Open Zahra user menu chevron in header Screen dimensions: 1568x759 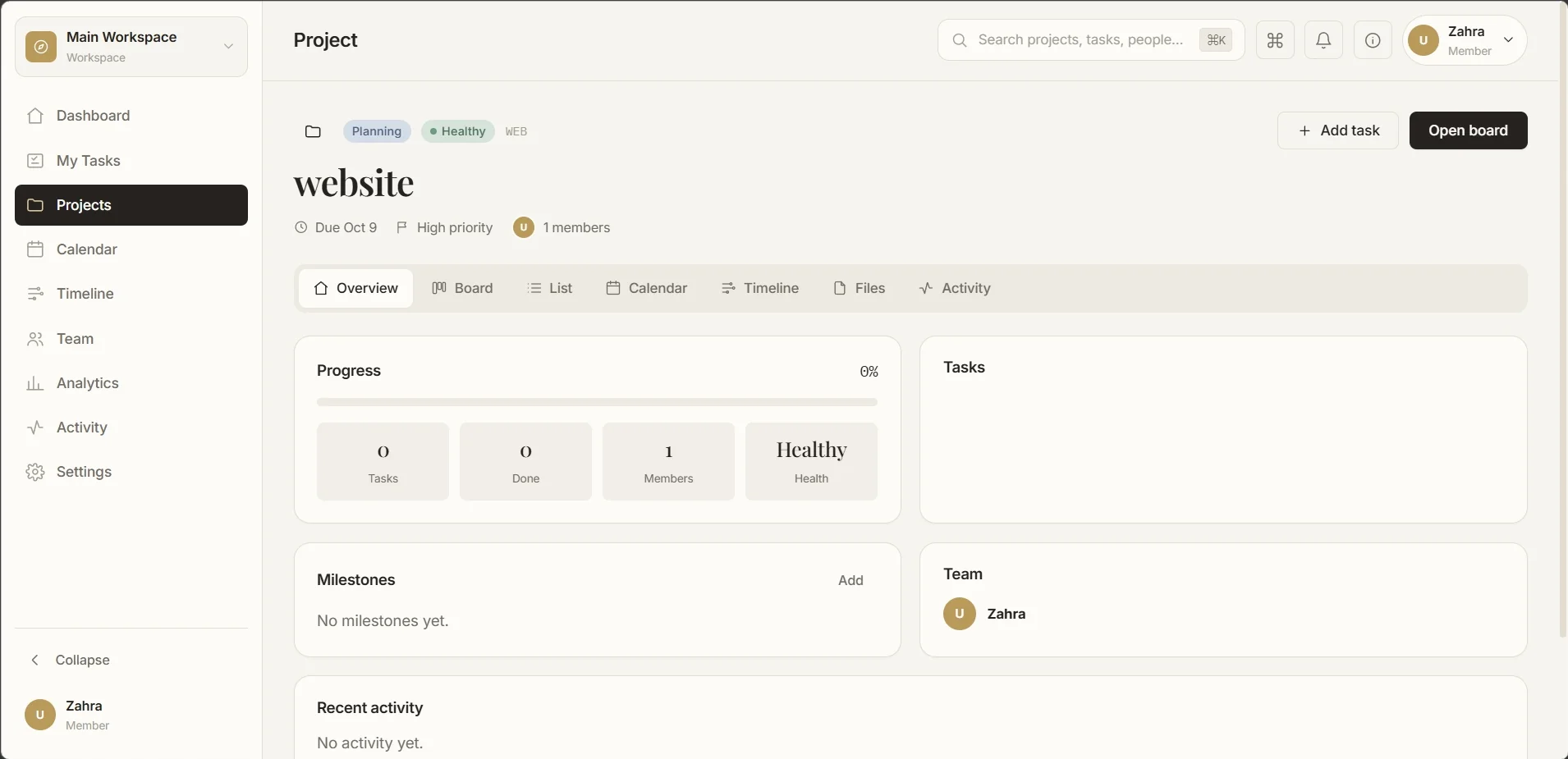(x=1508, y=40)
